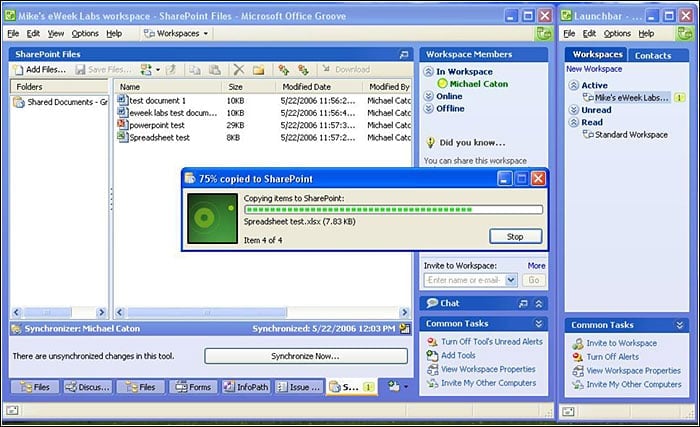Open the View menu in main window
Screen dimensions: 700x427
[x=56, y=33]
